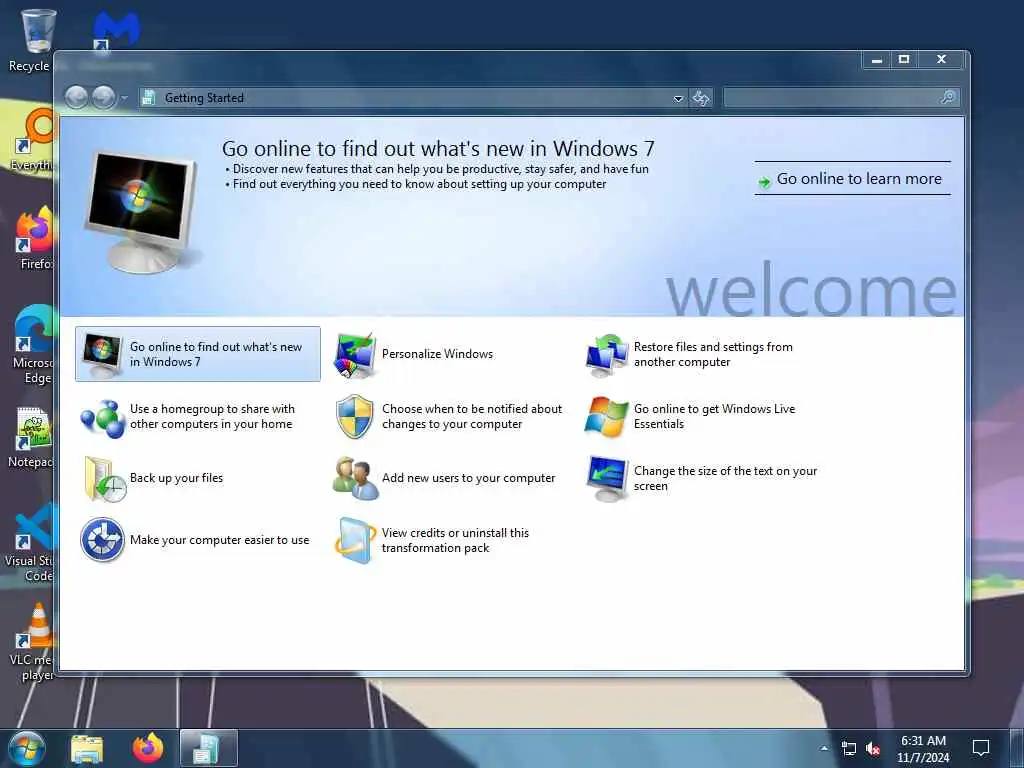The image size is (1024, 768).
Task: Click the Back navigation arrow button
Action: 76,98
